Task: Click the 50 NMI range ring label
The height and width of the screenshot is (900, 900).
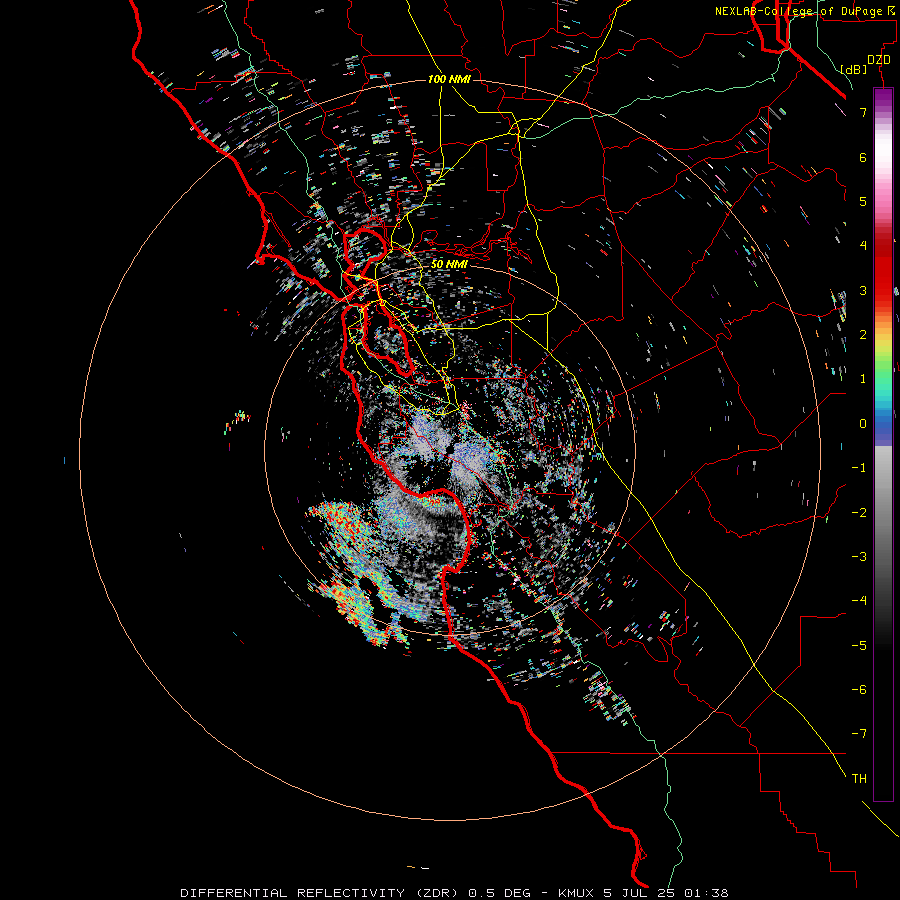Action: pyautogui.click(x=449, y=264)
